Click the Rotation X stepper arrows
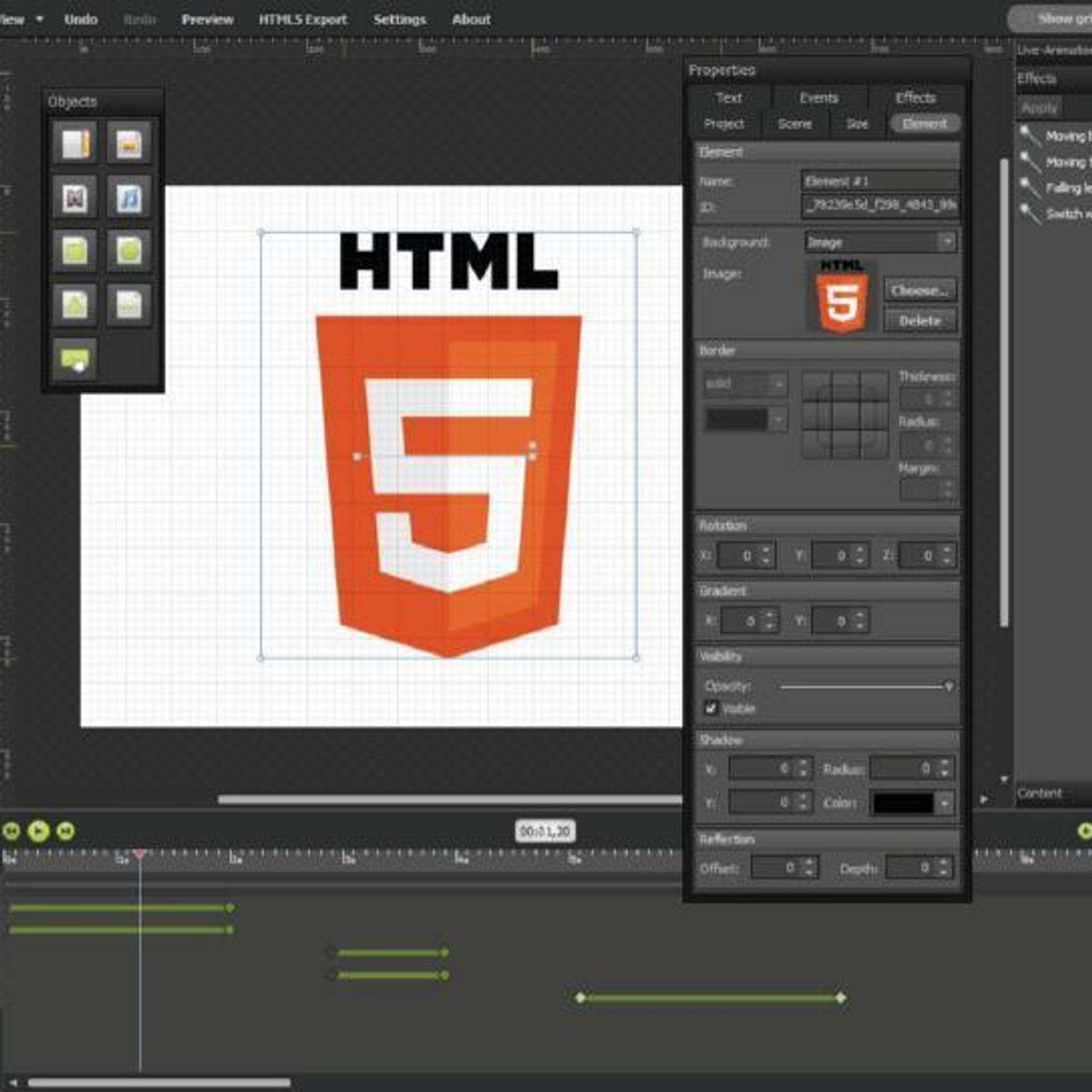 tap(766, 555)
